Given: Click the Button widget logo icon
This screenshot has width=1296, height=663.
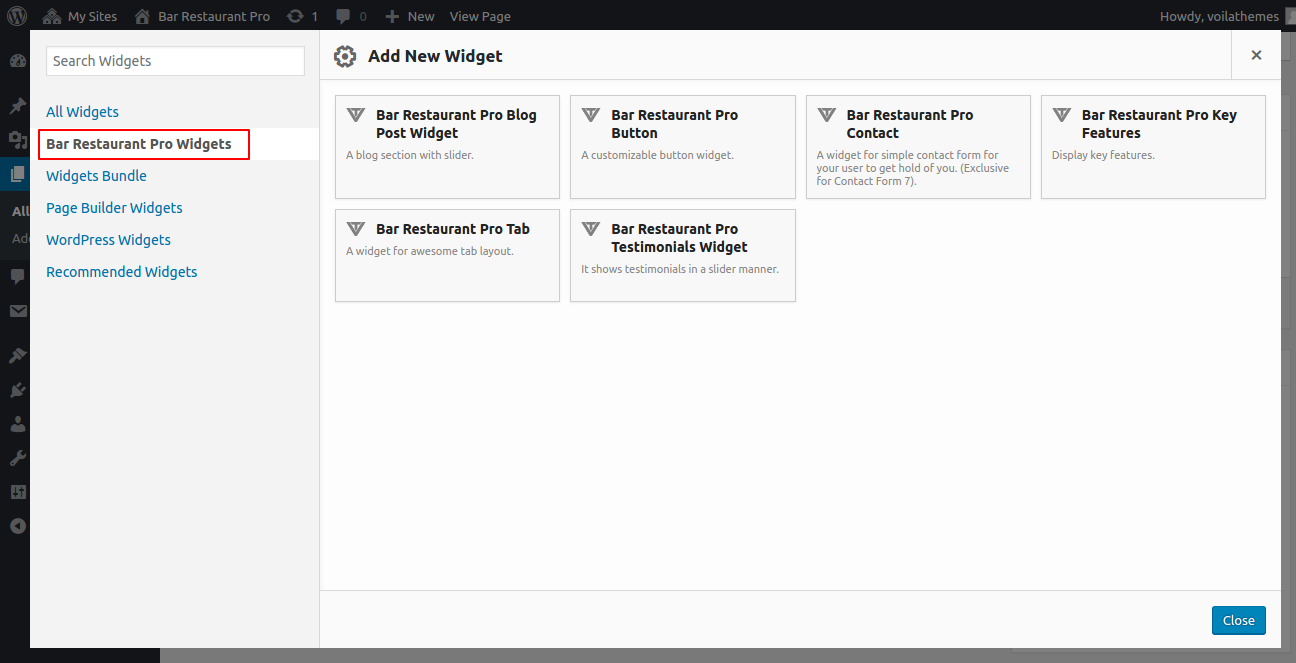Looking at the screenshot, I should [591, 115].
